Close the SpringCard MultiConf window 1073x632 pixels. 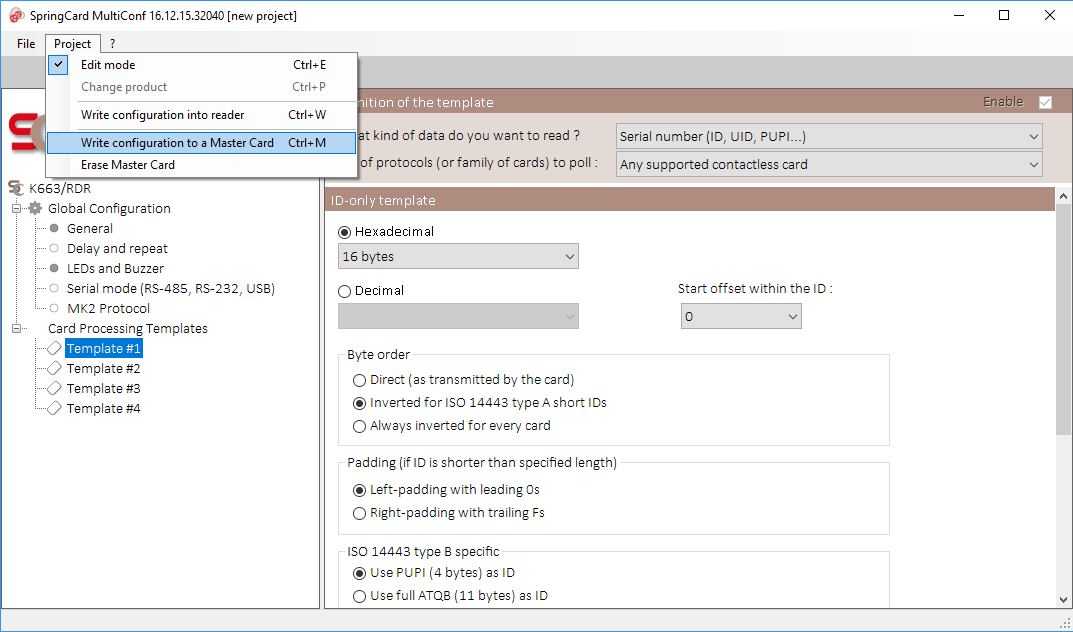pos(1050,16)
